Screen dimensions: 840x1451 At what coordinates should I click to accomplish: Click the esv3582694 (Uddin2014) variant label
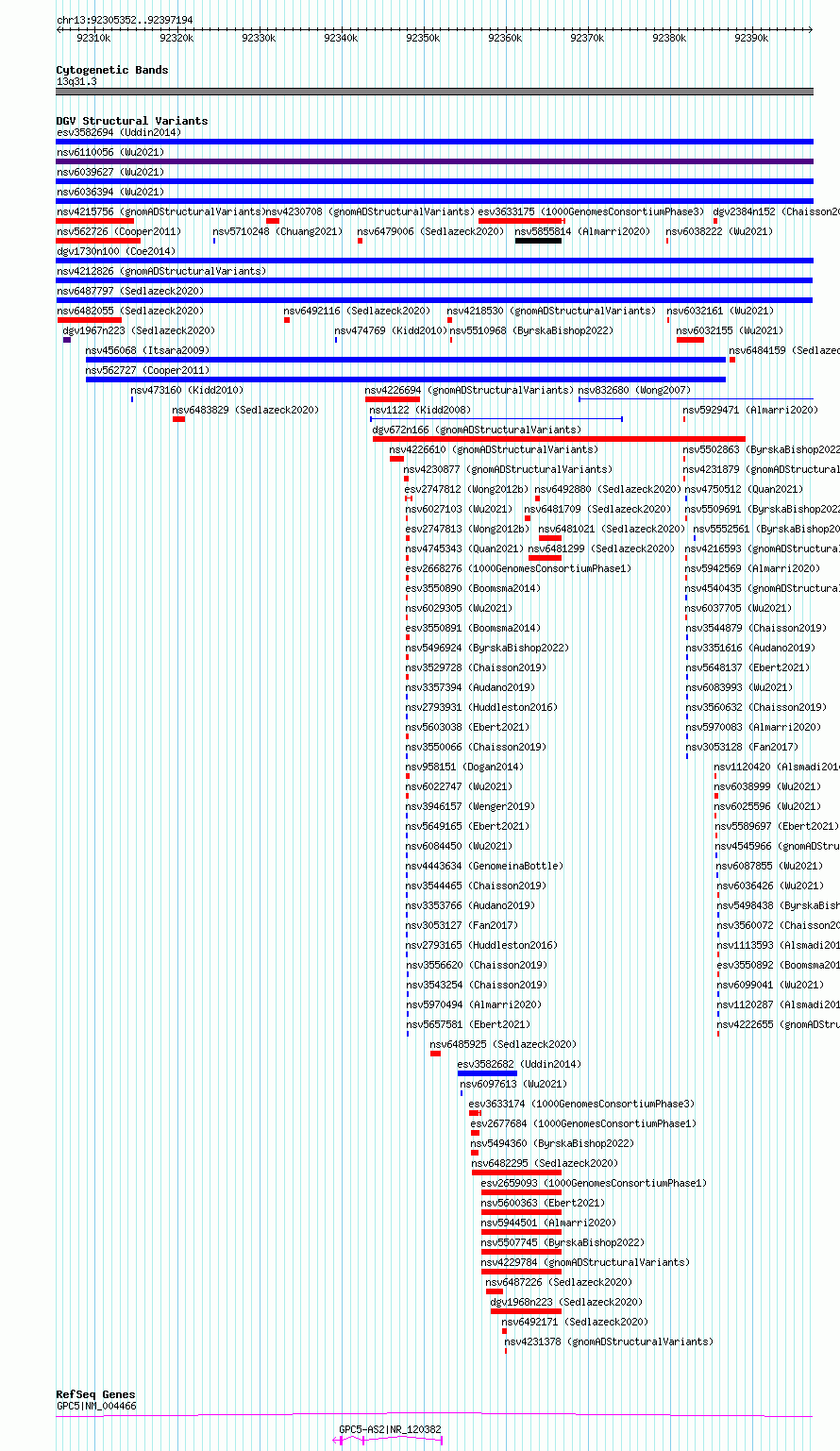point(119,132)
